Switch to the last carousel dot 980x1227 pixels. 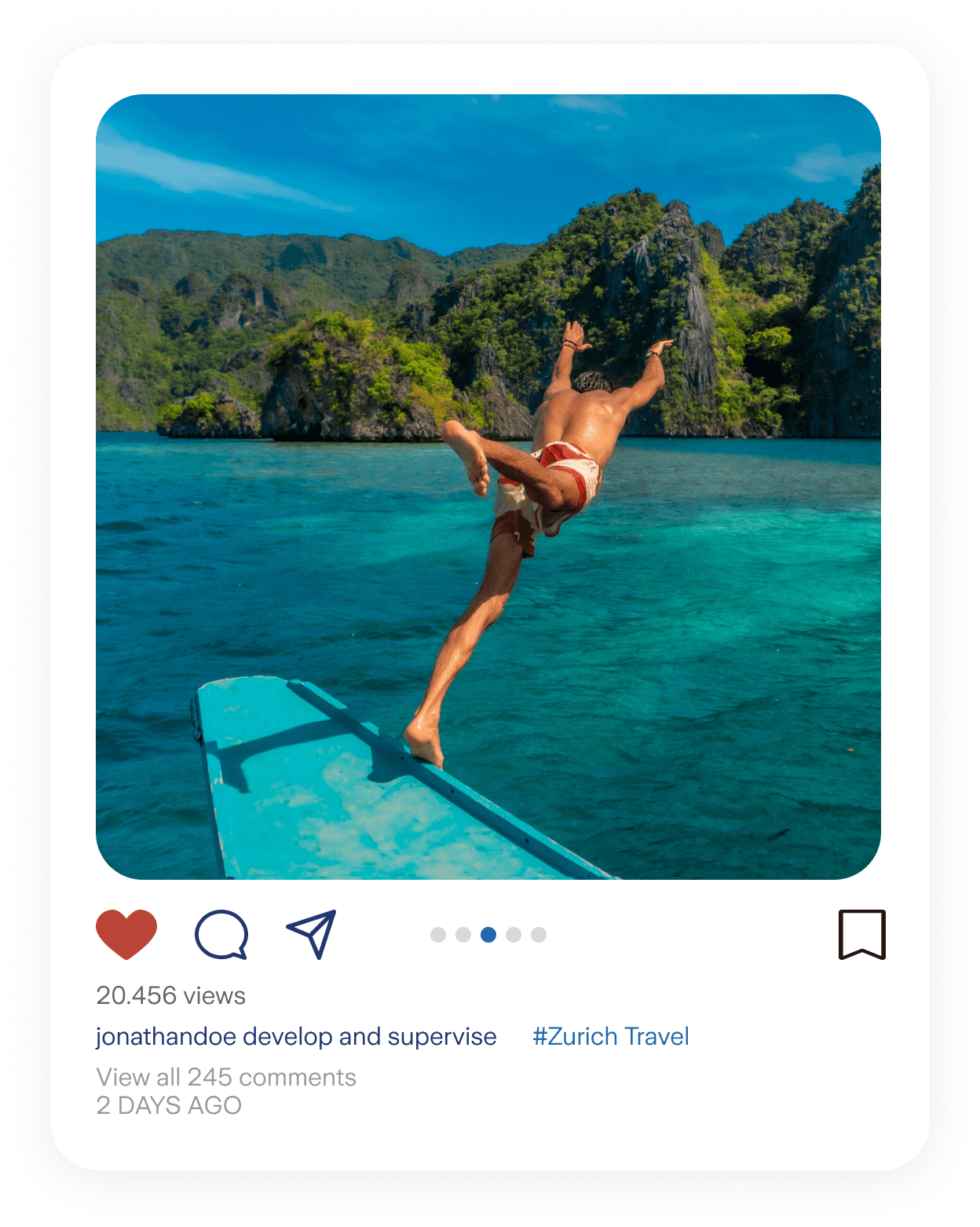[x=539, y=935]
